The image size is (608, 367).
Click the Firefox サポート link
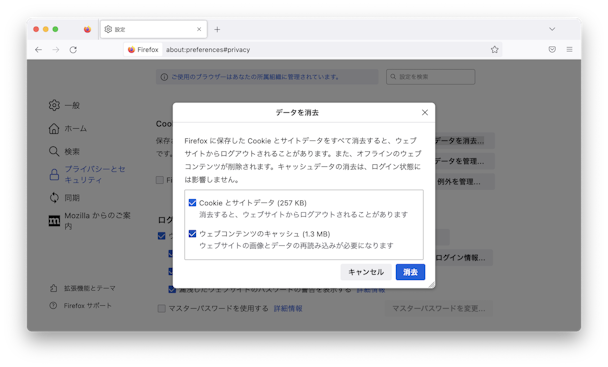click(81, 306)
